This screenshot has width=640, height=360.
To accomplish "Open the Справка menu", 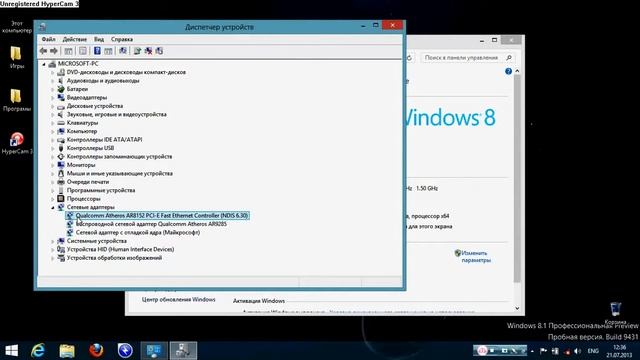I will [122, 39].
